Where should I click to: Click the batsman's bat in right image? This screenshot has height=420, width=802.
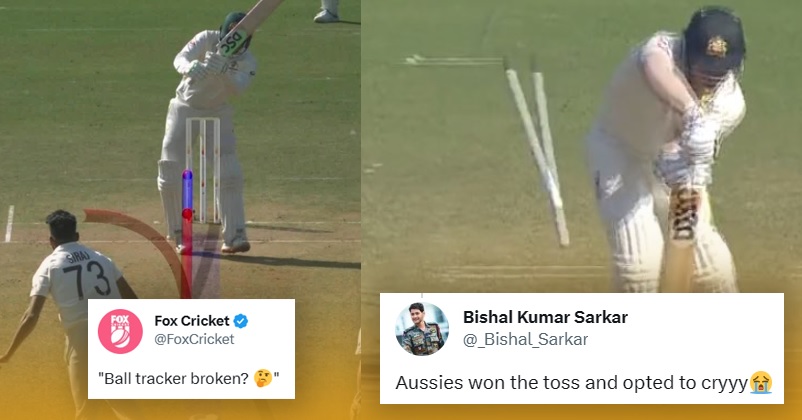(x=681, y=238)
